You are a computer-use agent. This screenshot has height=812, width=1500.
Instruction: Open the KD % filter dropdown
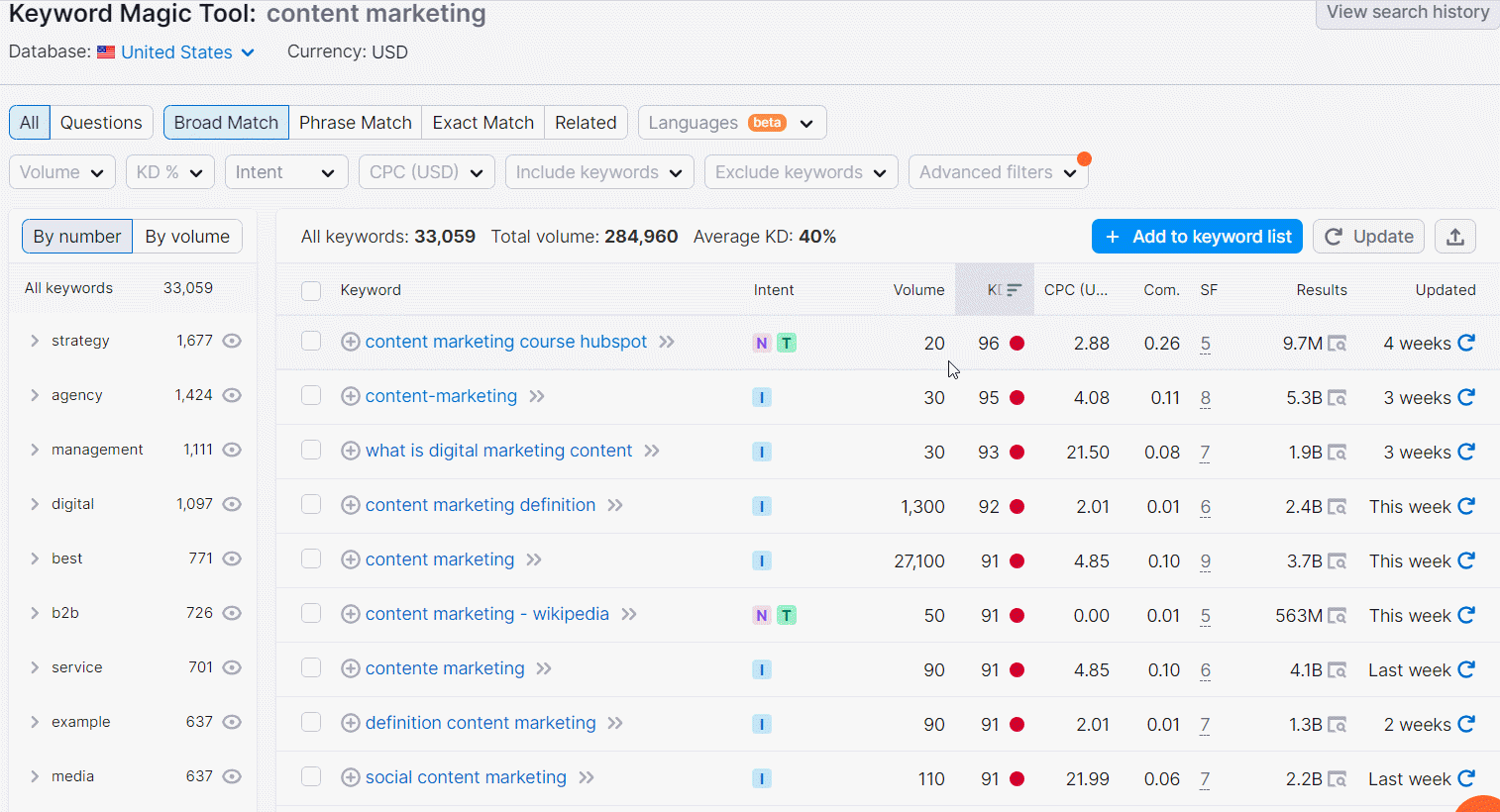coord(170,172)
